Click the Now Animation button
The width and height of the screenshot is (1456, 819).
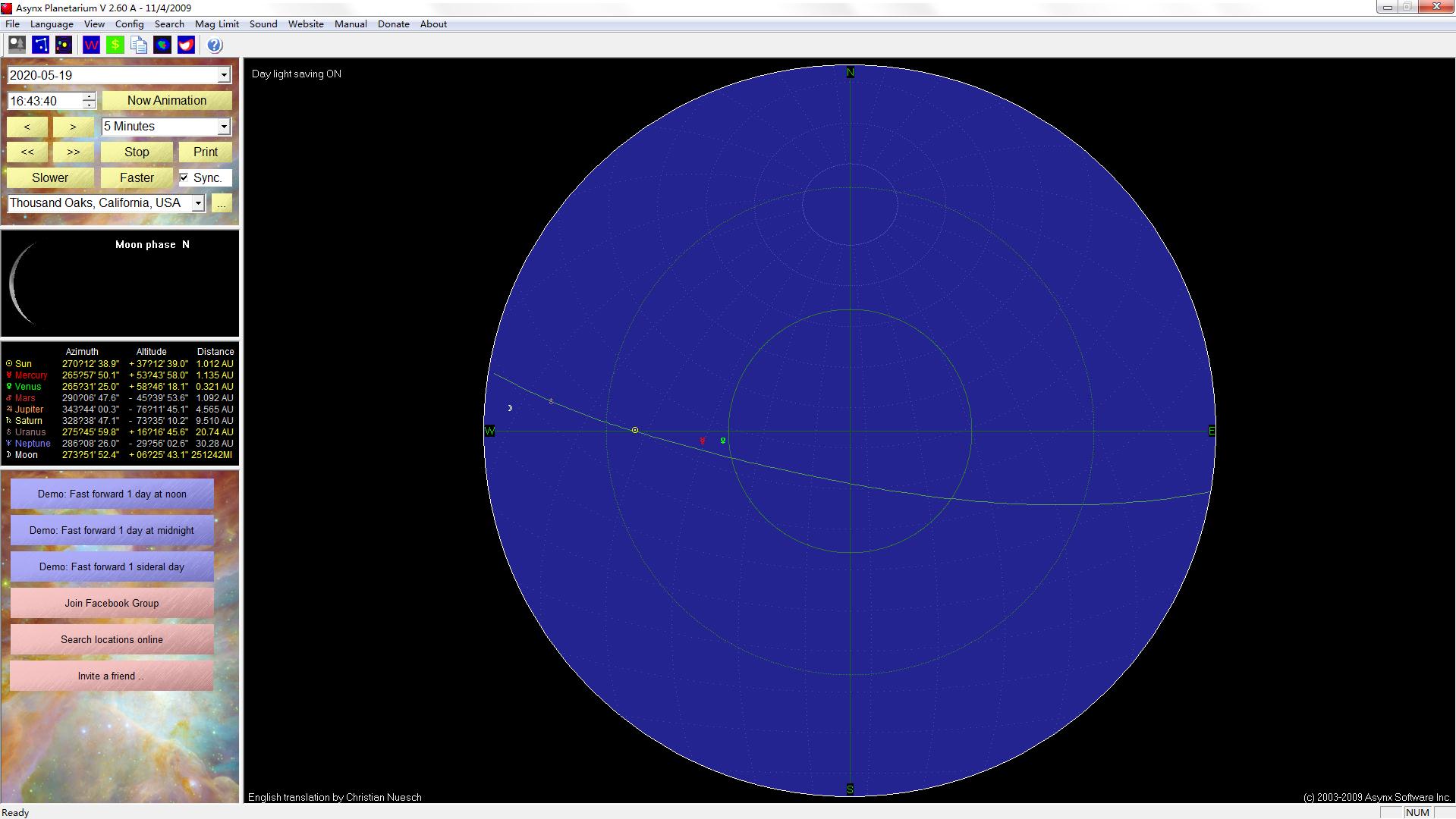coord(167,101)
